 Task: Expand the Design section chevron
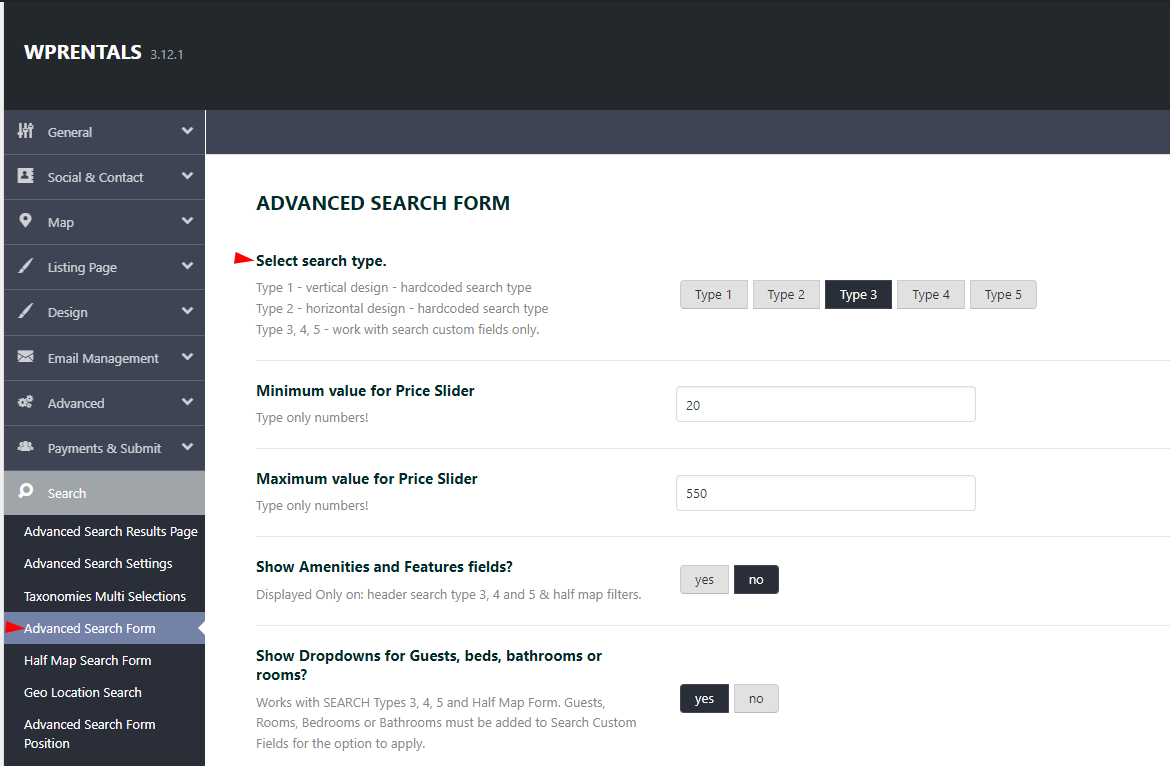click(187, 312)
